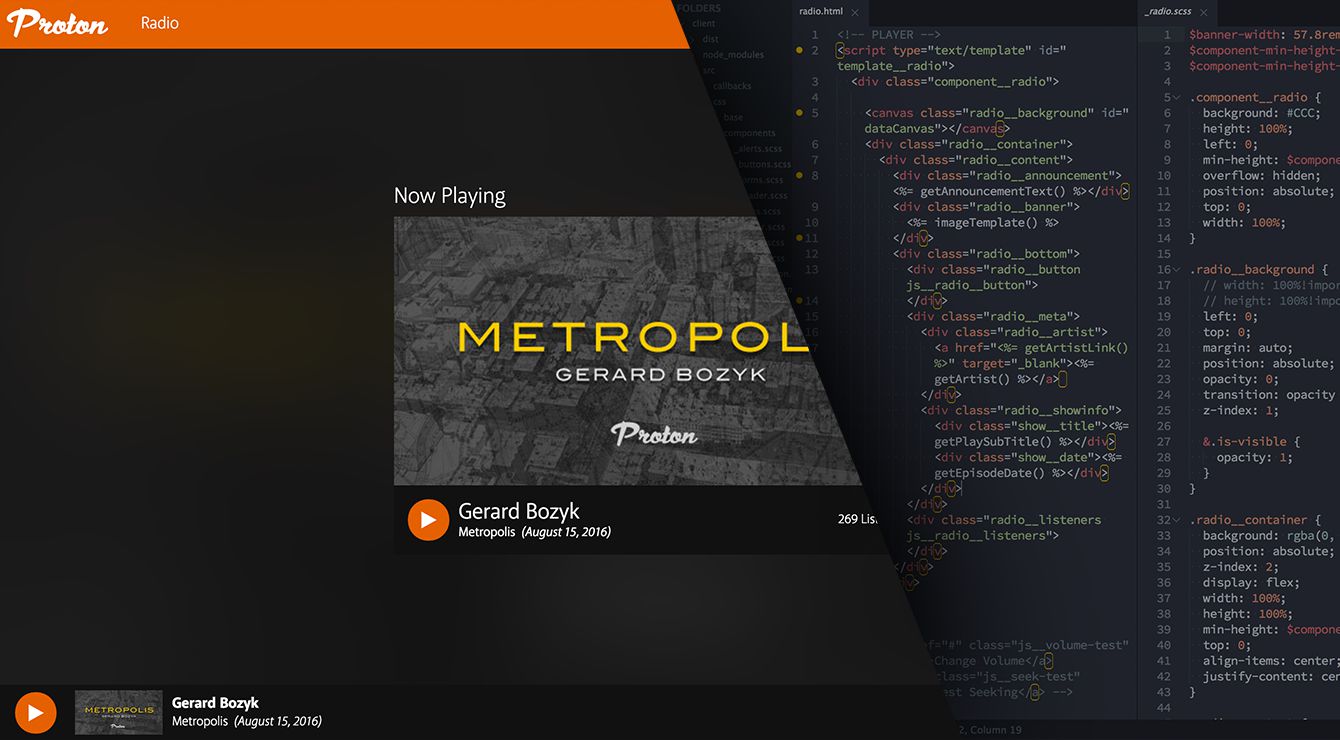Switch to the radio.html editor tab
Screen dimensions: 1340x740
(x=820, y=12)
